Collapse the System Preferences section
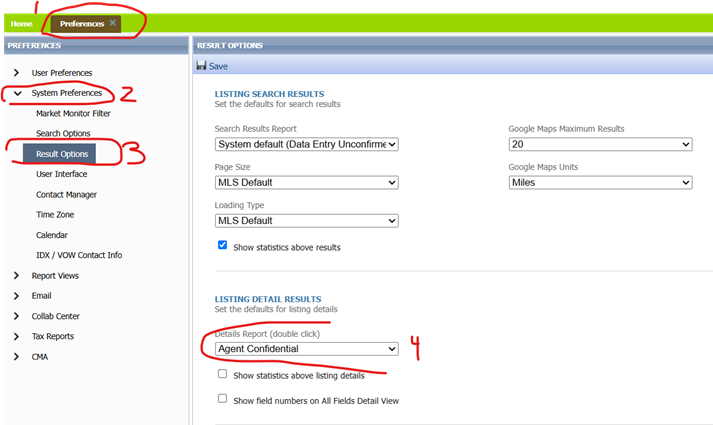The height and width of the screenshot is (425, 713). (17, 93)
